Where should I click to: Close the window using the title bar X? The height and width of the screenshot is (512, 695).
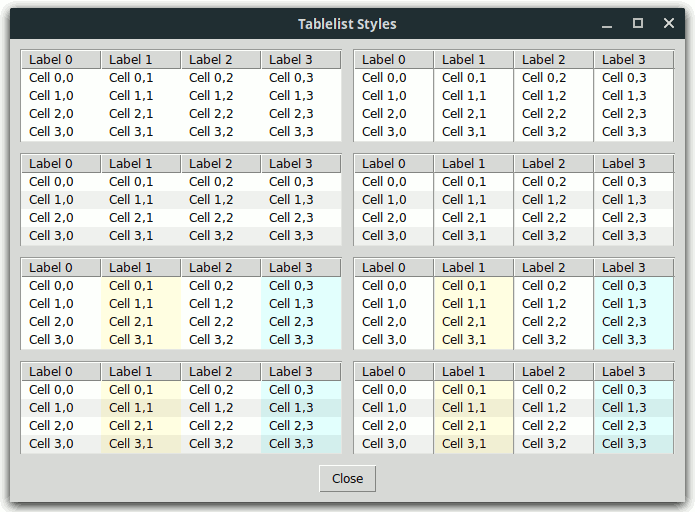pos(668,24)
